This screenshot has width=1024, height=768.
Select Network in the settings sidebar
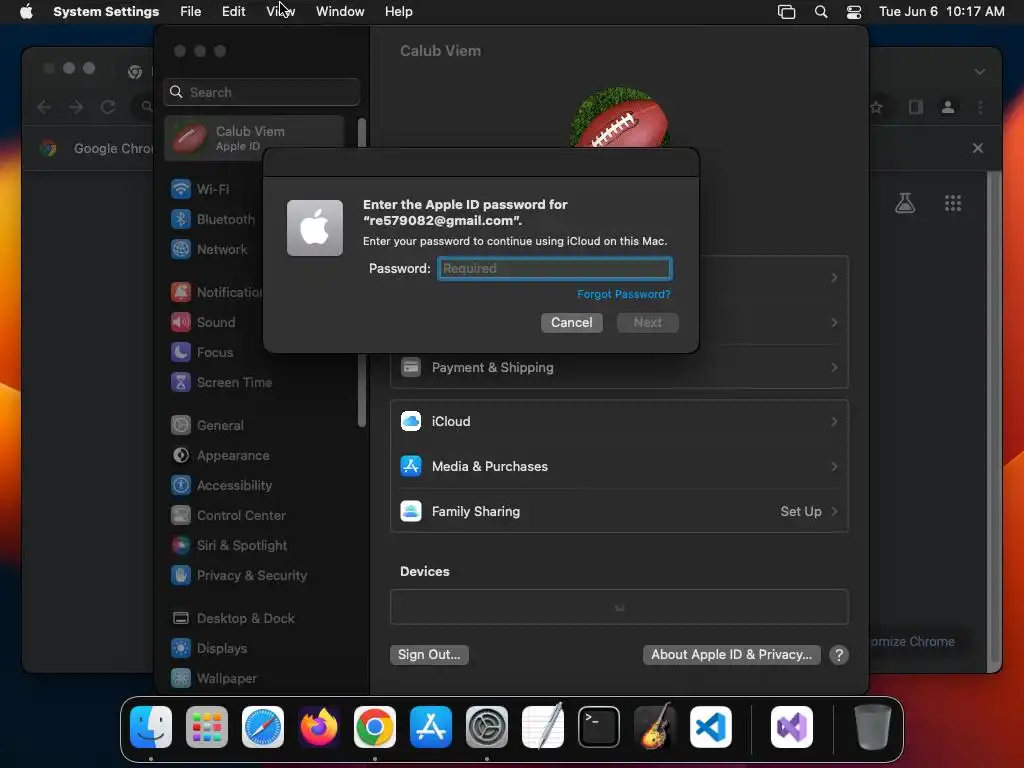tap(209, 249)
